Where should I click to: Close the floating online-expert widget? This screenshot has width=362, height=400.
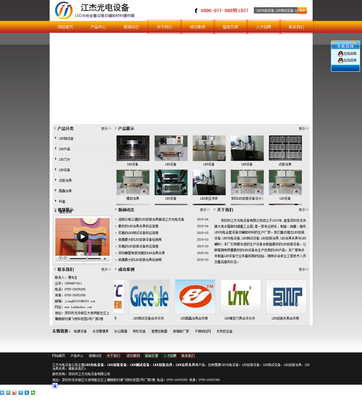[358, 42]
